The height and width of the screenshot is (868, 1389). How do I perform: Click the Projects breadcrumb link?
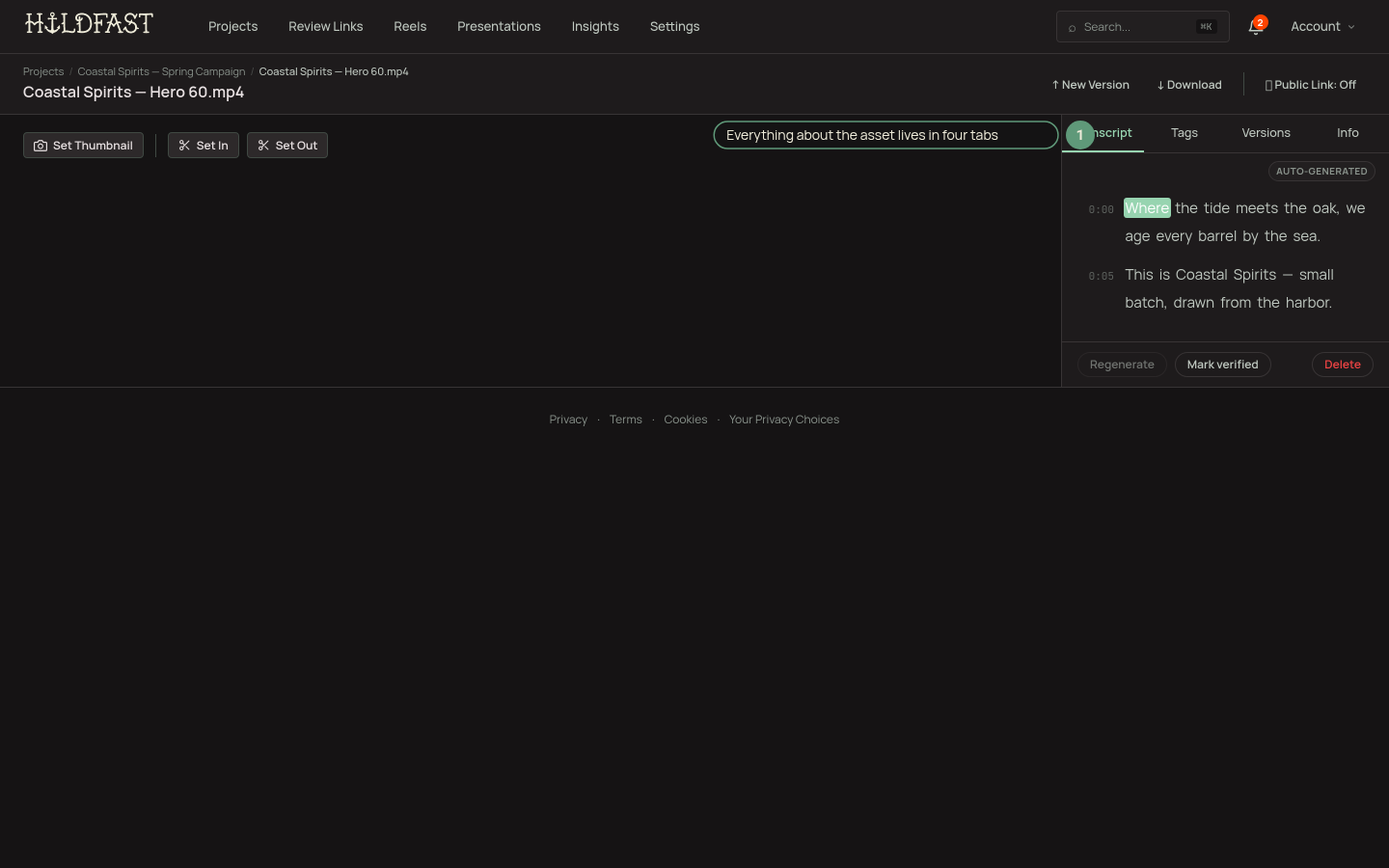43,71
